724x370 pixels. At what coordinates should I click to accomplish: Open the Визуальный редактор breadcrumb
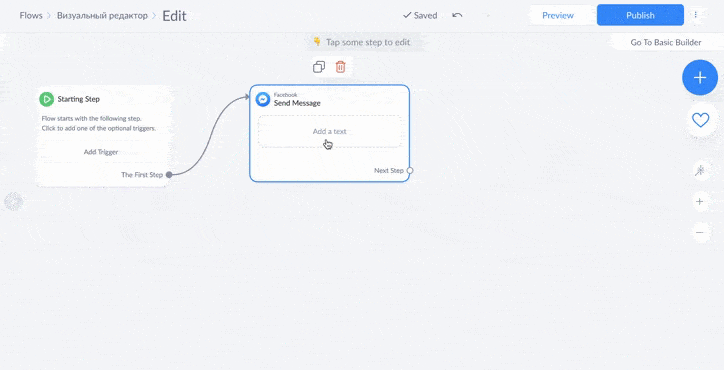click(x=102, y=15)
